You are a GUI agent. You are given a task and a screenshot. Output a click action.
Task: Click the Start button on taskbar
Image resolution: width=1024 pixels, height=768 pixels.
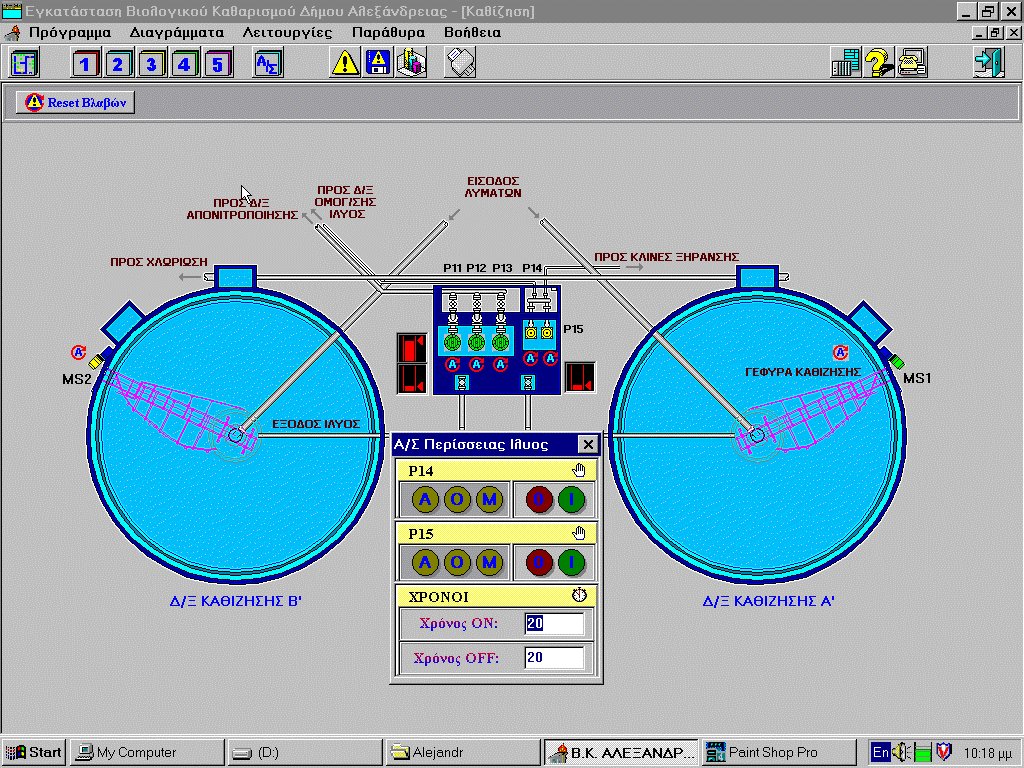click(35, 752)
